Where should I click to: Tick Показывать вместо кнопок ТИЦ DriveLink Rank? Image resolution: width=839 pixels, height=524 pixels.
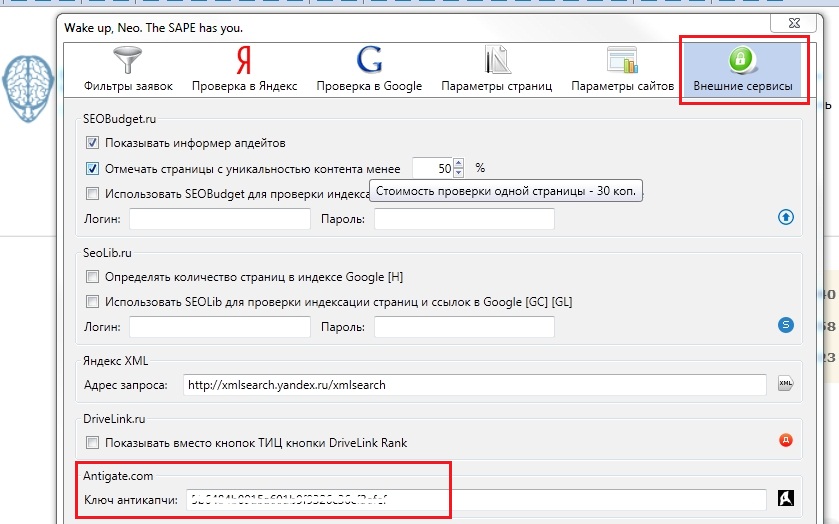pyautogui.click(x=93, y=443)
